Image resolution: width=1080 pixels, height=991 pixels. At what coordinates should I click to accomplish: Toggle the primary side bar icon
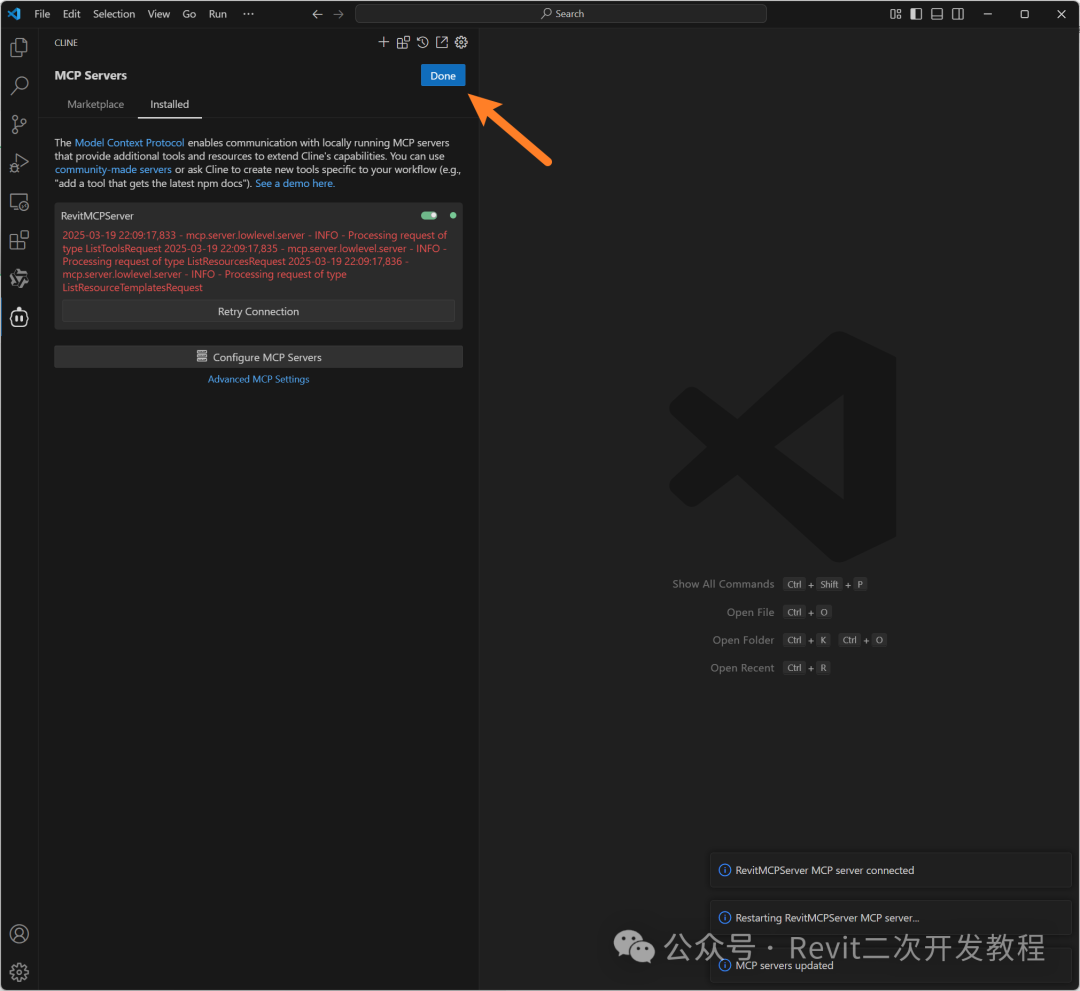(916, 14)
